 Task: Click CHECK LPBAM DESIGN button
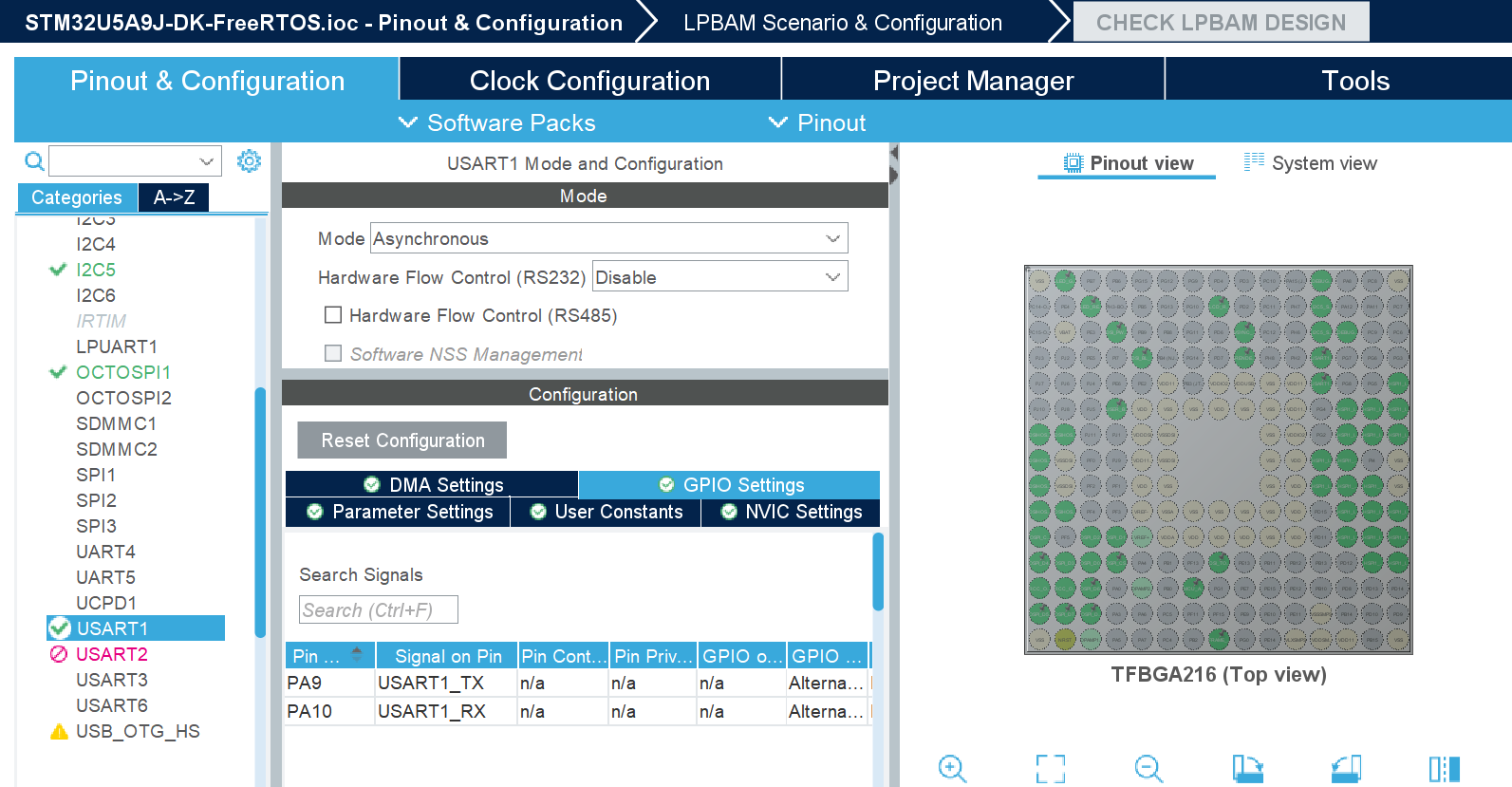point(1221,22)
